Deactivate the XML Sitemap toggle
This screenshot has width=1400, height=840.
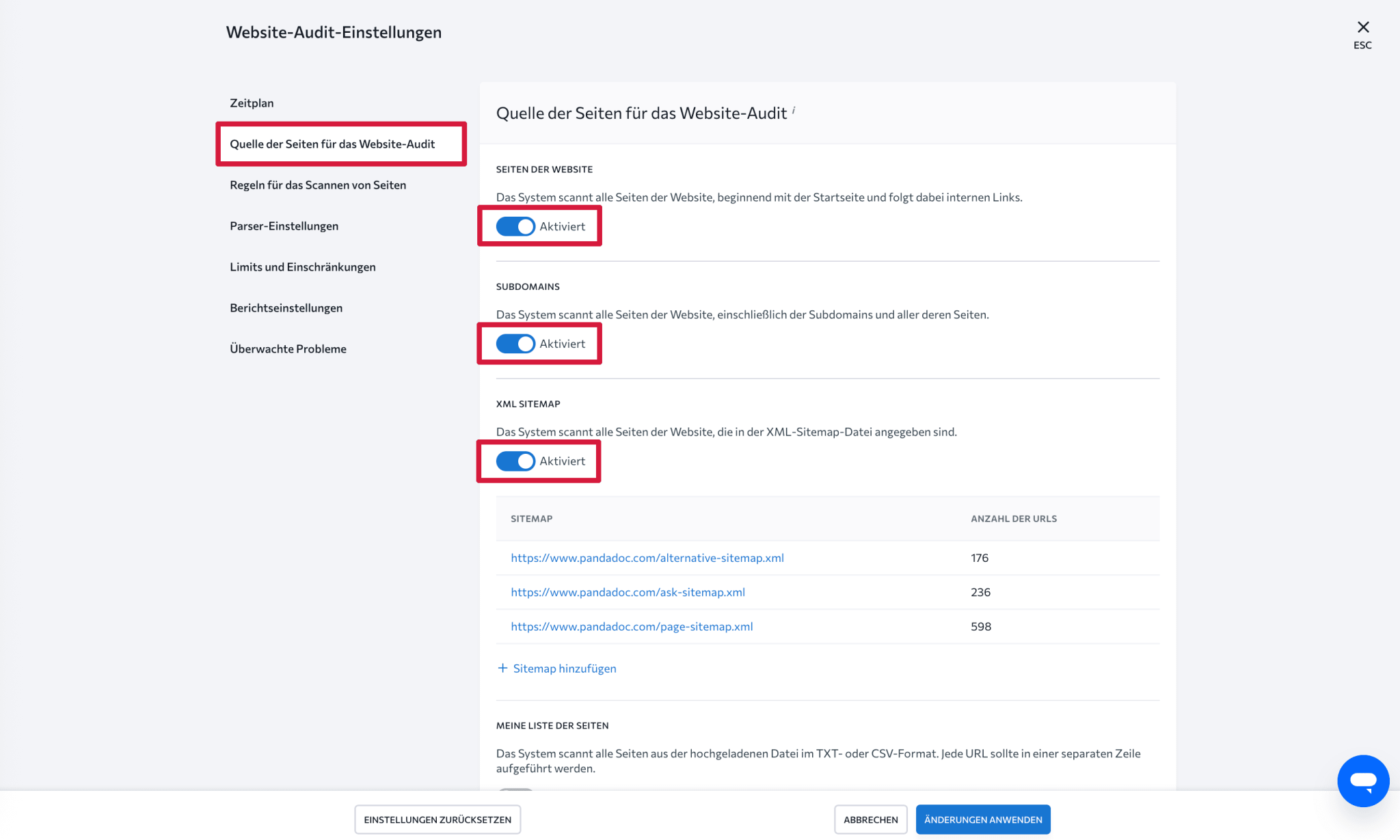[514, 461]
